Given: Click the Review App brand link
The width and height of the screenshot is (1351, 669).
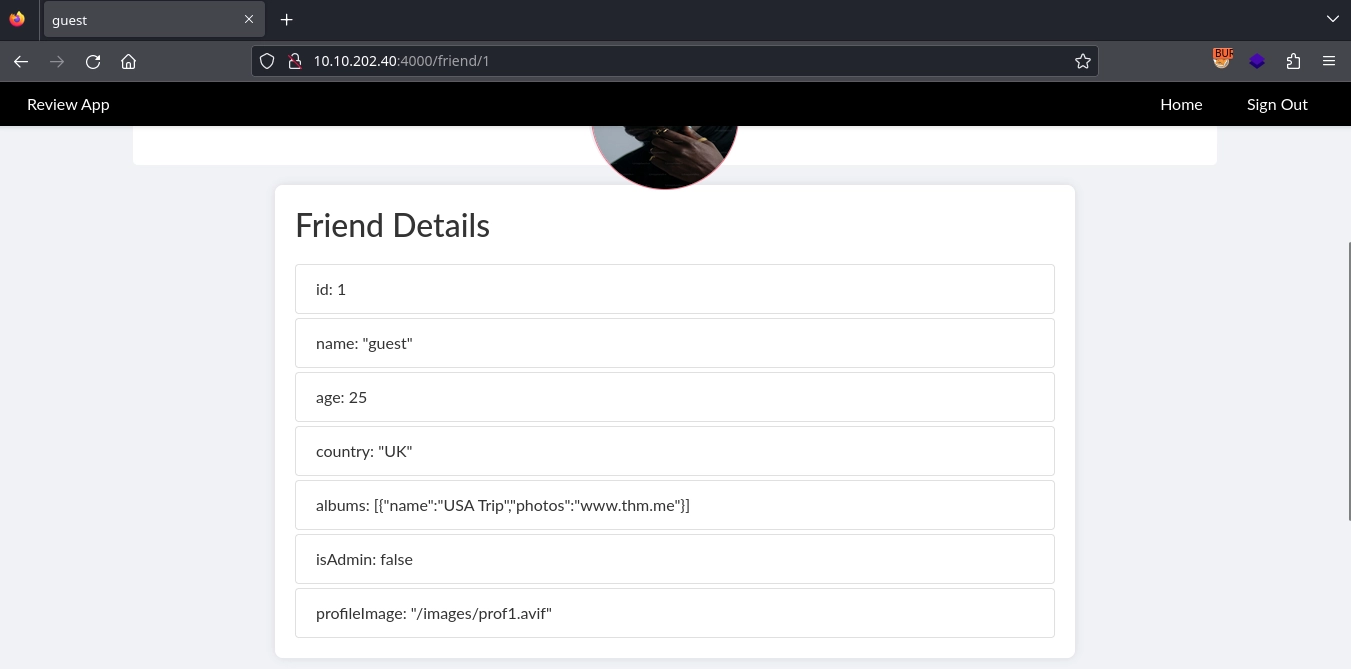Looking at the screenshot, I should click(x=68, y=104).
